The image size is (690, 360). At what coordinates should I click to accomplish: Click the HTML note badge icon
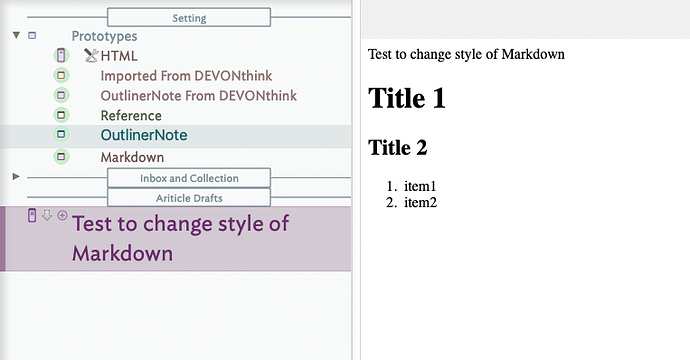pos(61,55)
